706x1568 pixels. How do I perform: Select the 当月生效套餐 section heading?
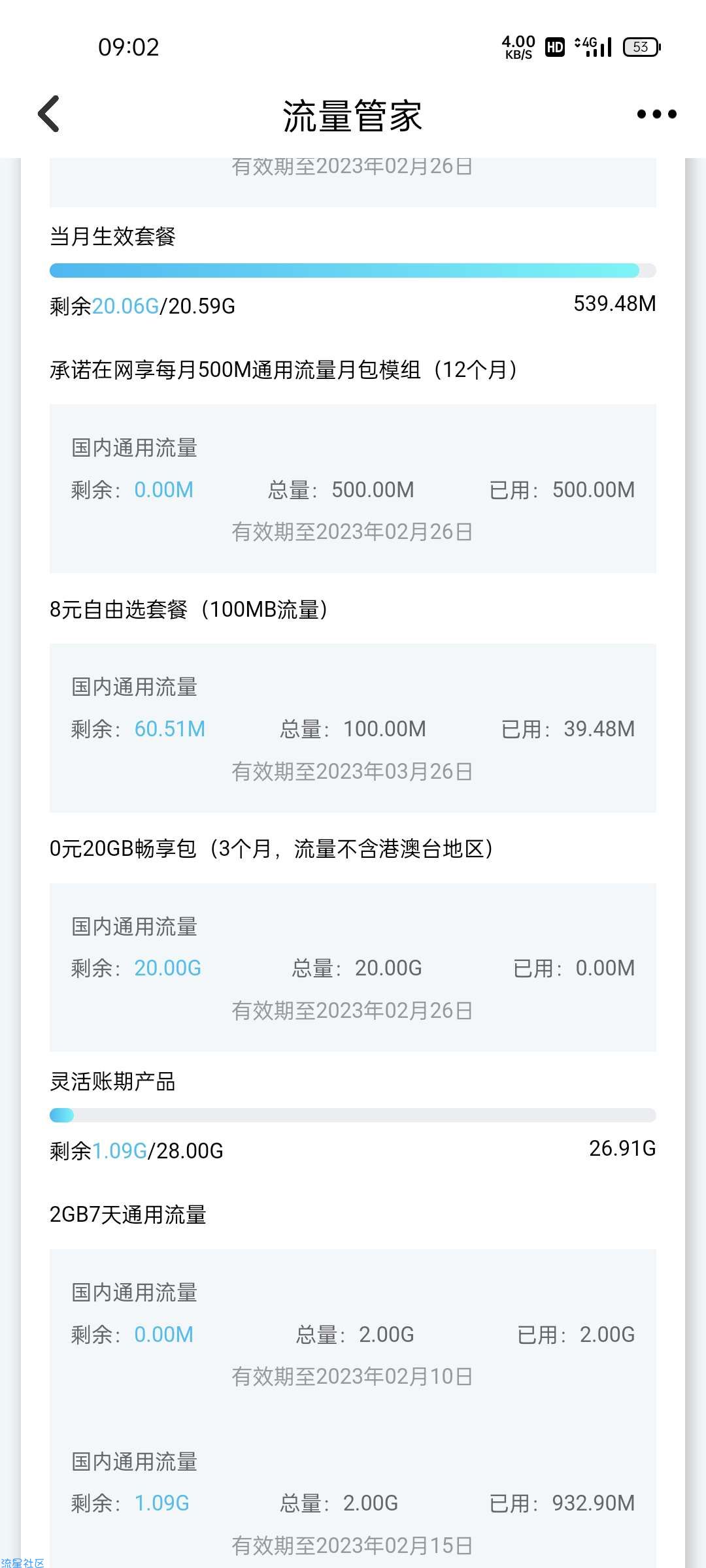[x=112, y=236]
